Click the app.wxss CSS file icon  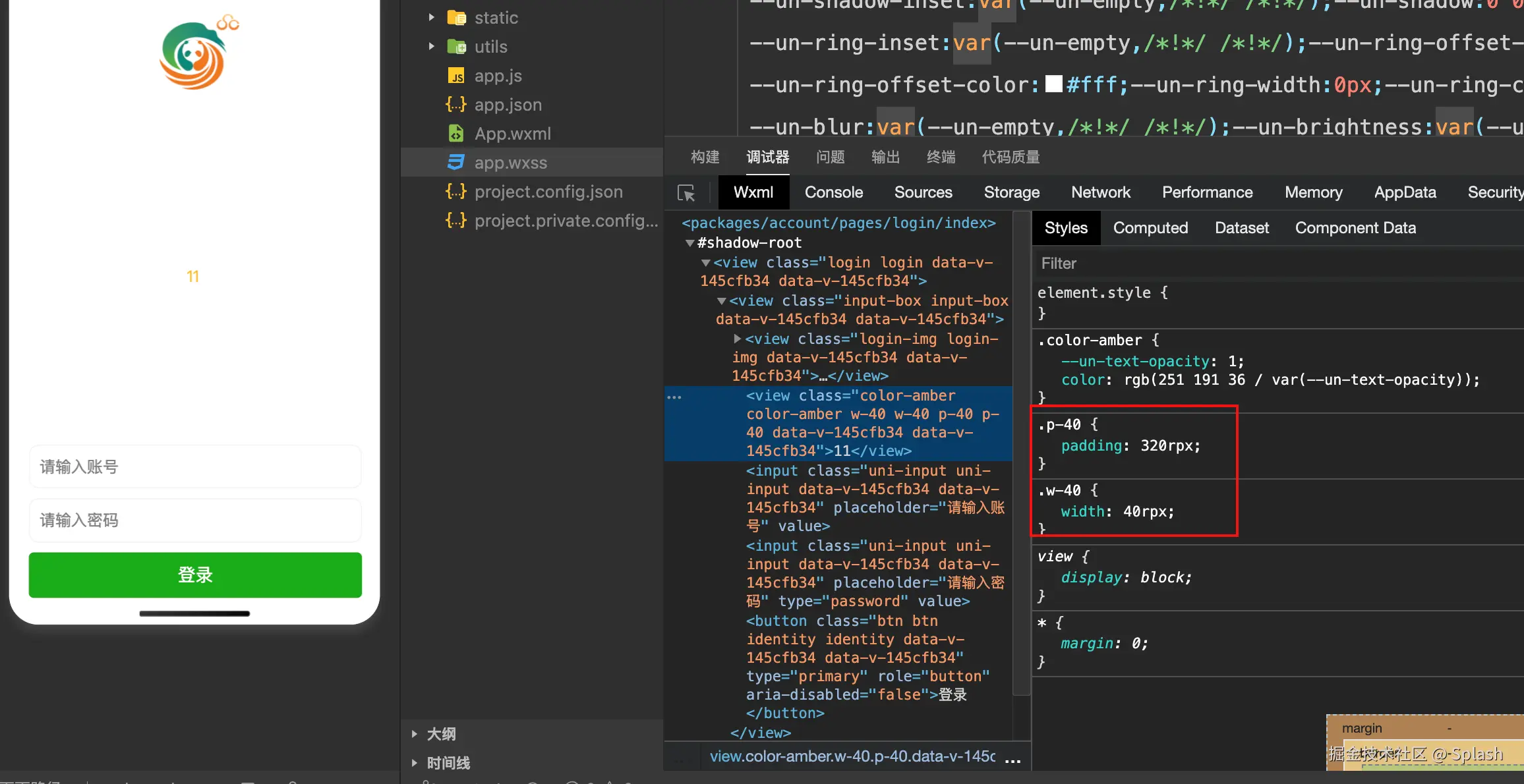tap(456, 163)
